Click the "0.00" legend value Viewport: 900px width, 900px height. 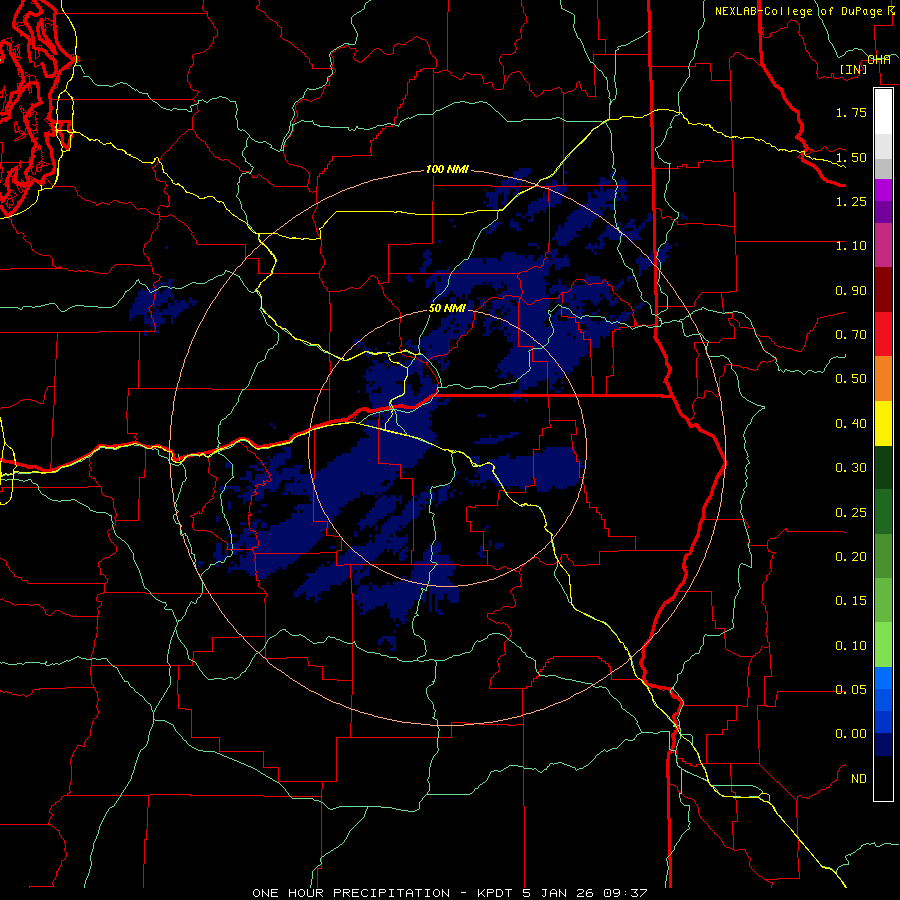[x=851, y=734]
